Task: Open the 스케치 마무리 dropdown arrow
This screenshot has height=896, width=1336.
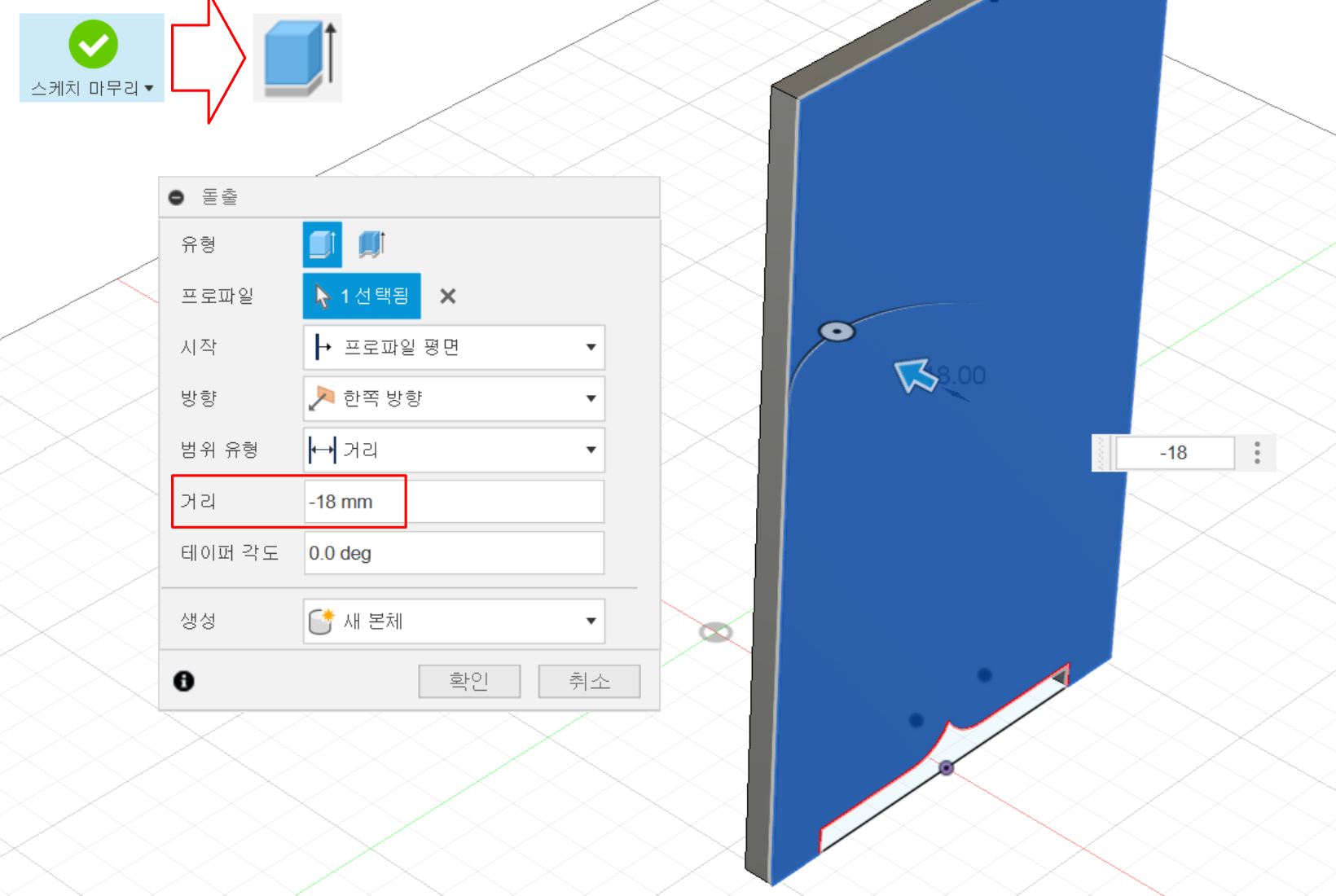Action: coord(149,88)
